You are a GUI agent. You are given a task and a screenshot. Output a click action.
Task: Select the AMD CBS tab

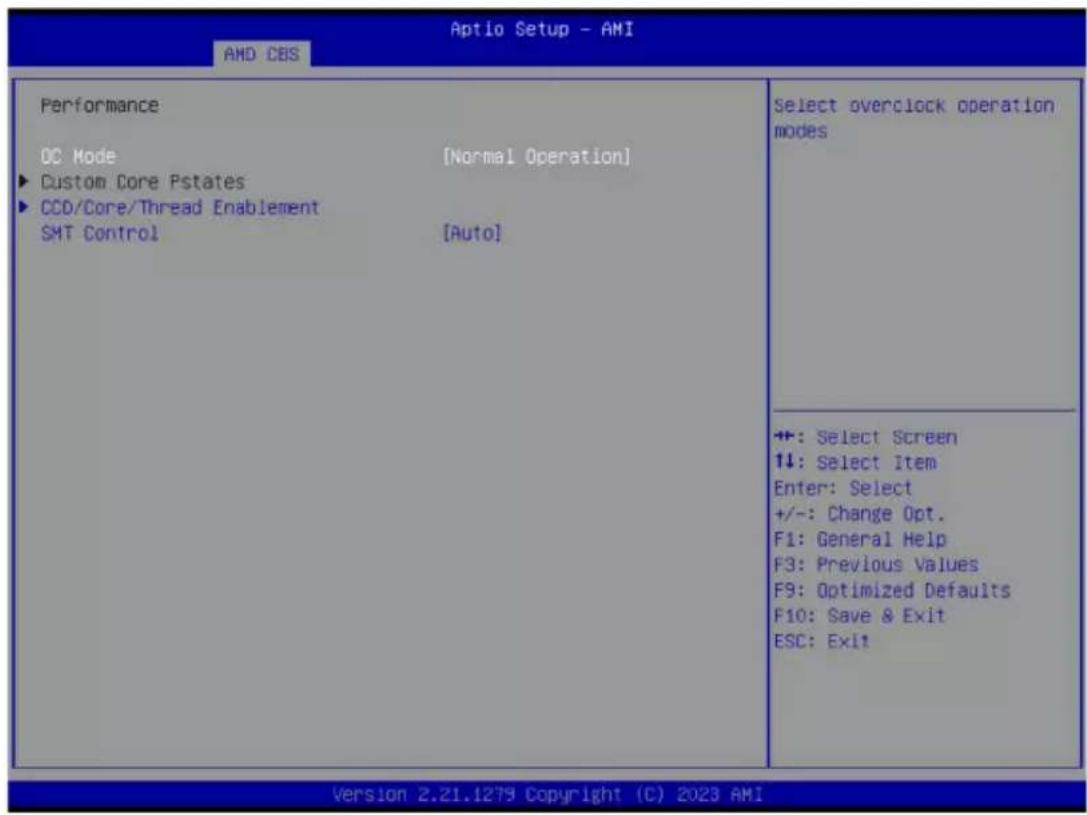click(x=262, y=54)
